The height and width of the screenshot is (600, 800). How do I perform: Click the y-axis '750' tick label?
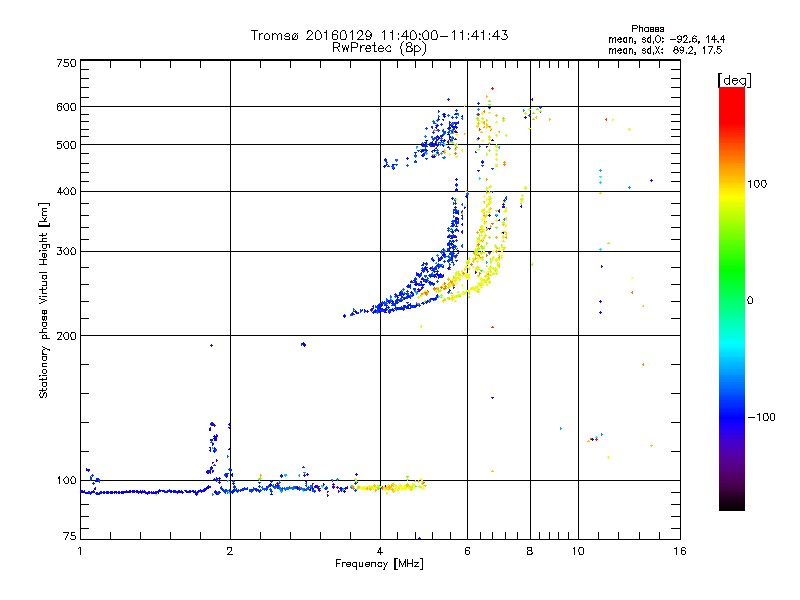click(x=66, y=63)
